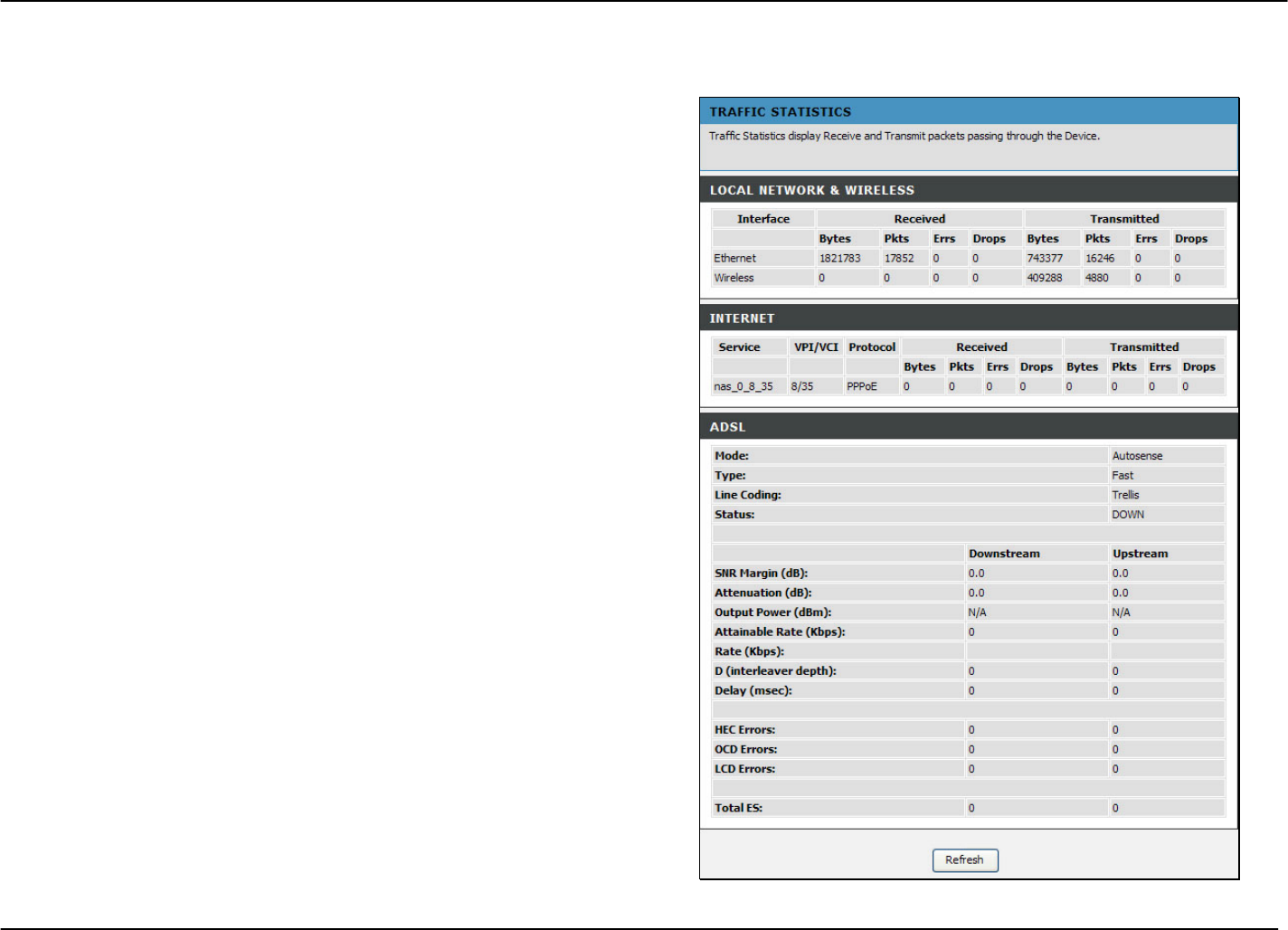Click the VPI/VCI column header
This screenshot has width=1288, height=930.
point(816,348)
